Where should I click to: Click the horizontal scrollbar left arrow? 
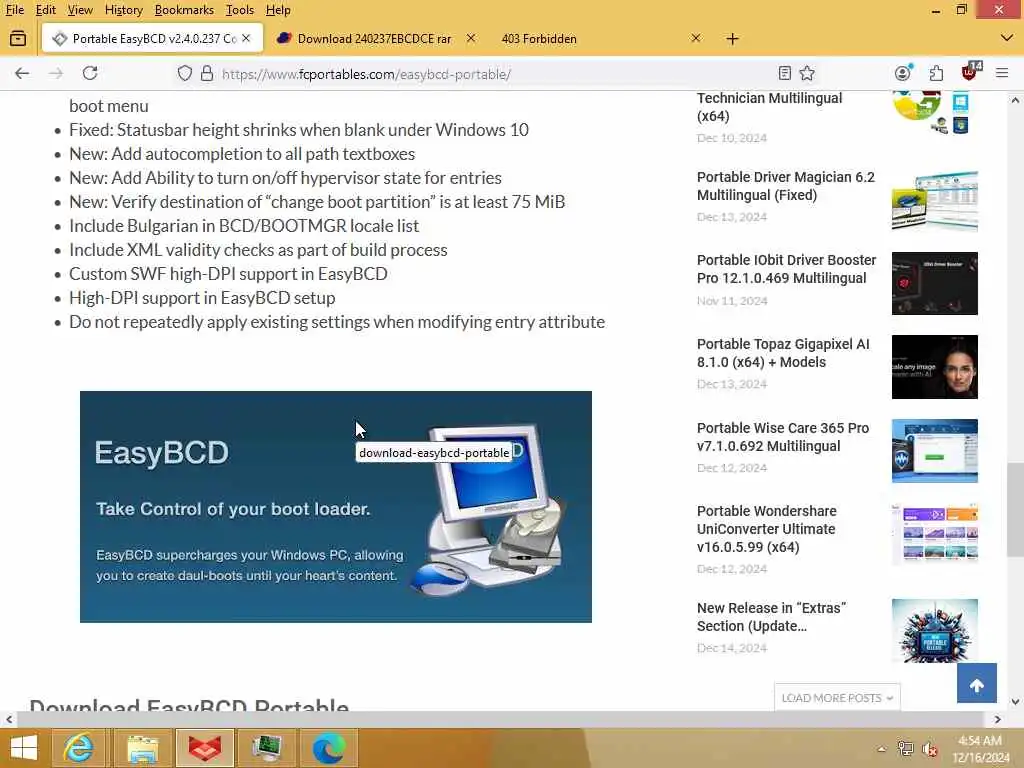pyautogui.click(x=8, y=720)
